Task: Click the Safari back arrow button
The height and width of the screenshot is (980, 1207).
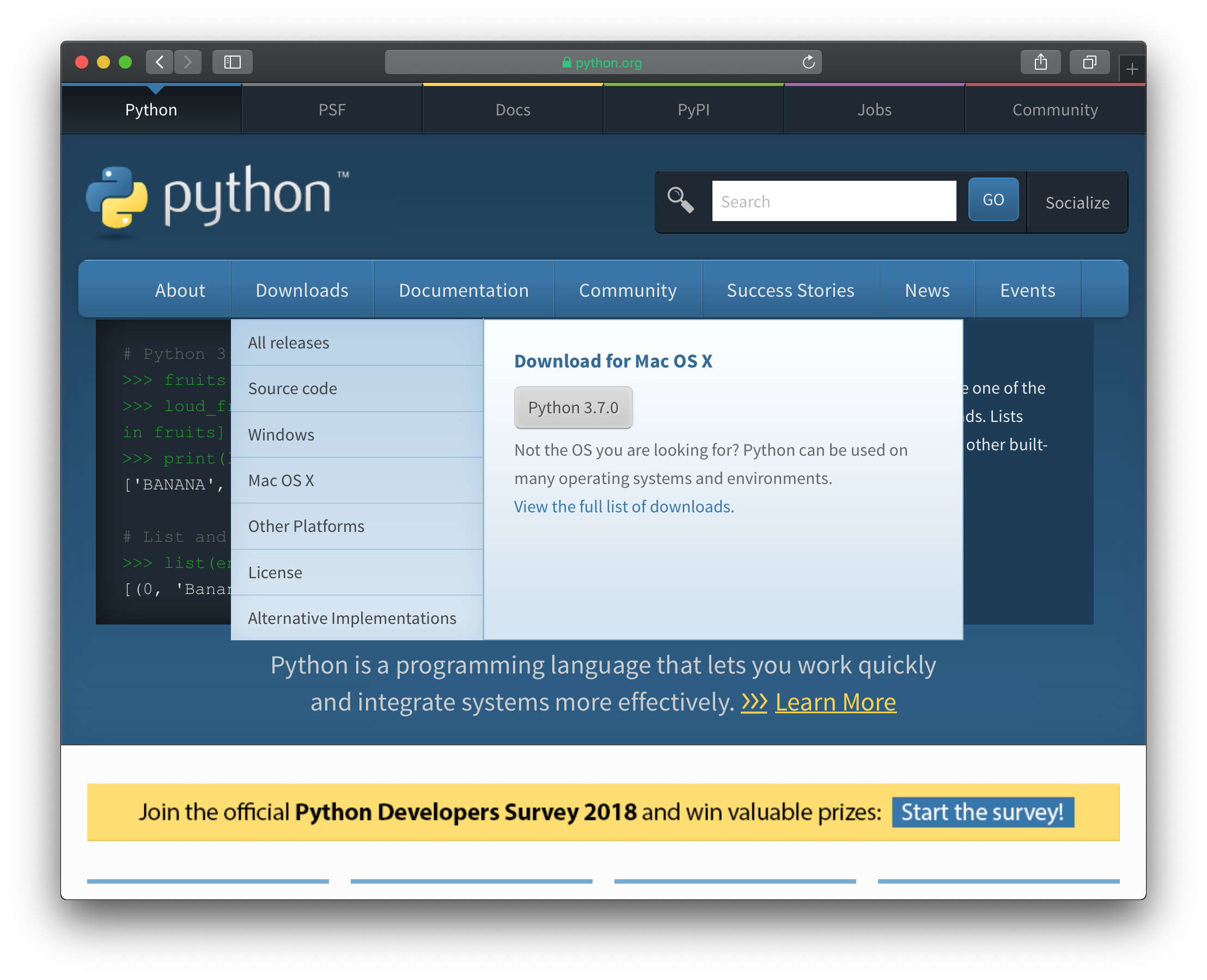Action: (x=159, y=62)
